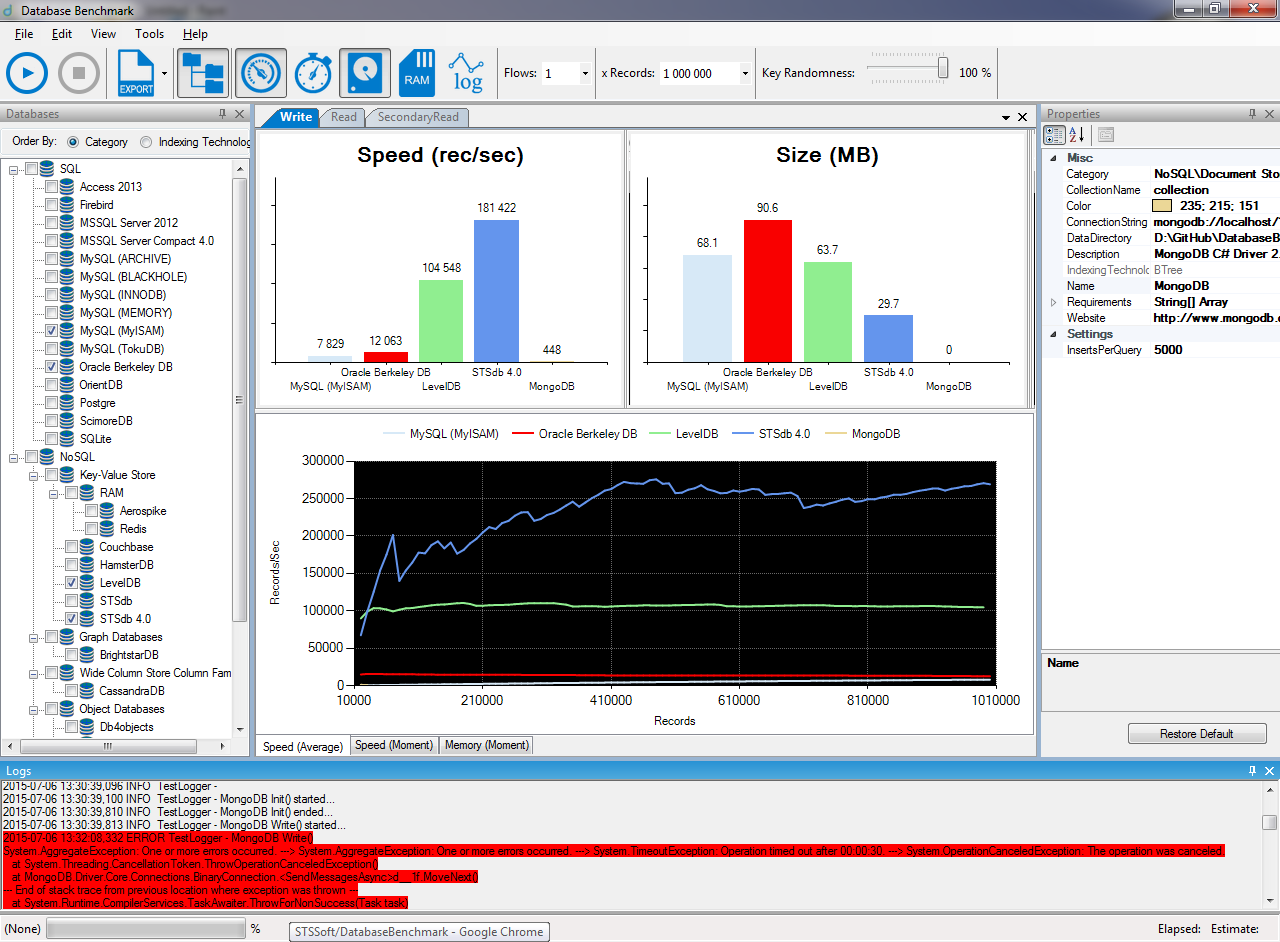Collapse the SQL tree node
Image resolution: width=1280 pixels, height=942 pixels.
click(14, 169)
